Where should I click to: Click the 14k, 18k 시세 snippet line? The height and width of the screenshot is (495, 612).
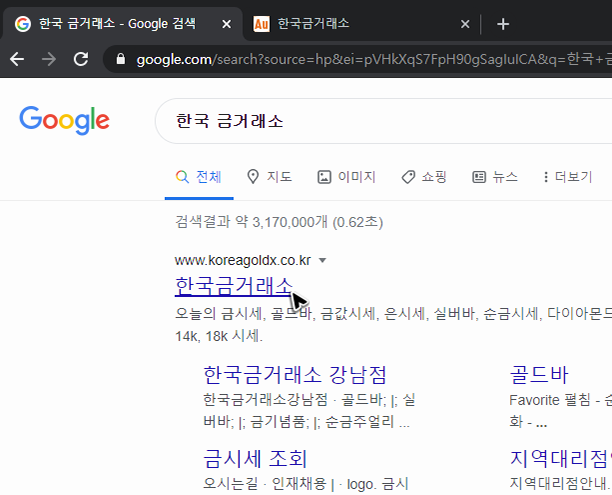219,336
